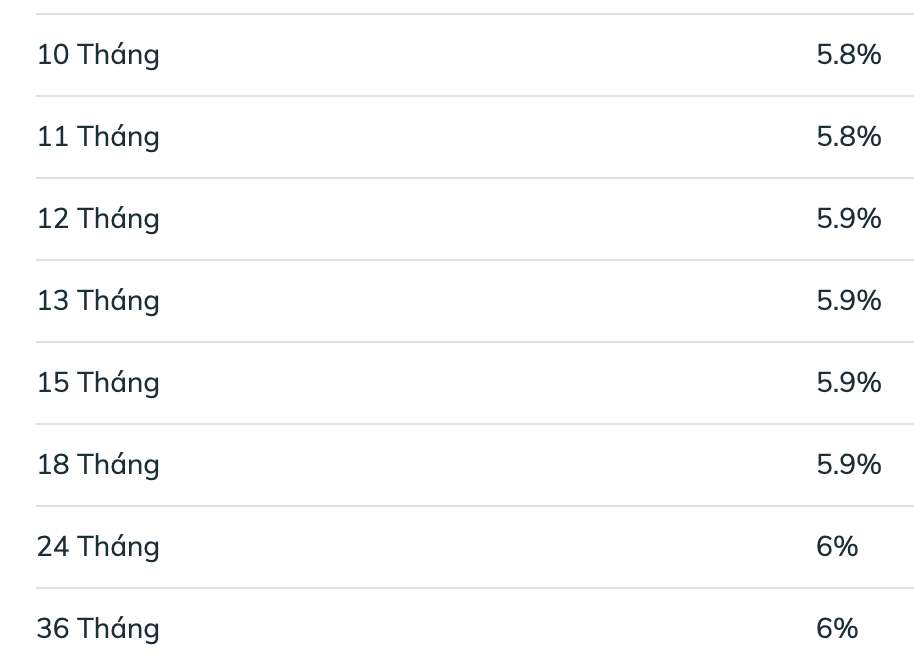914x664 pixels.
Task: Click the divider between 24 Tháng and 36 Tháng
Action: 475,588
